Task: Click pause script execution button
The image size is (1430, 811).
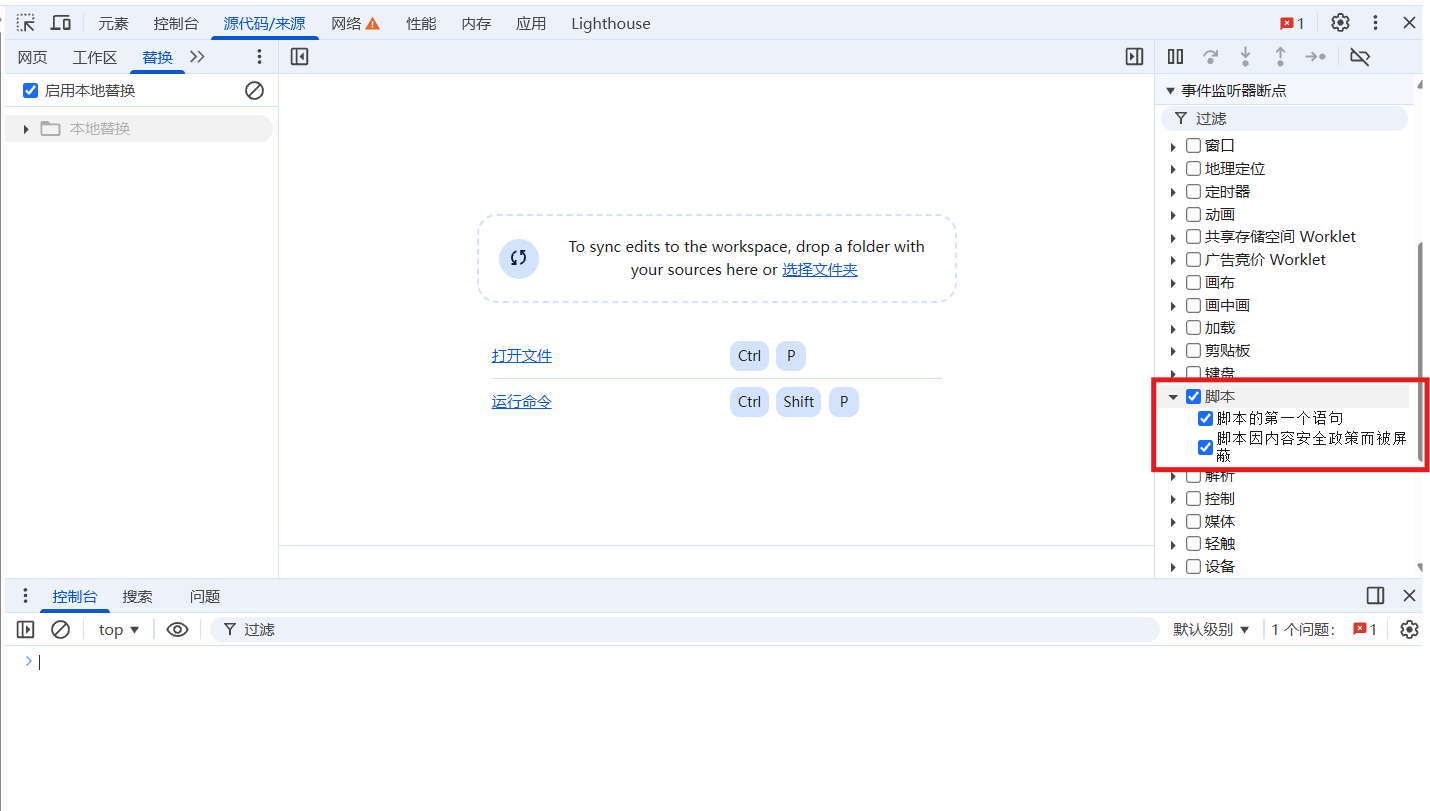Action: pos(1176,57)
